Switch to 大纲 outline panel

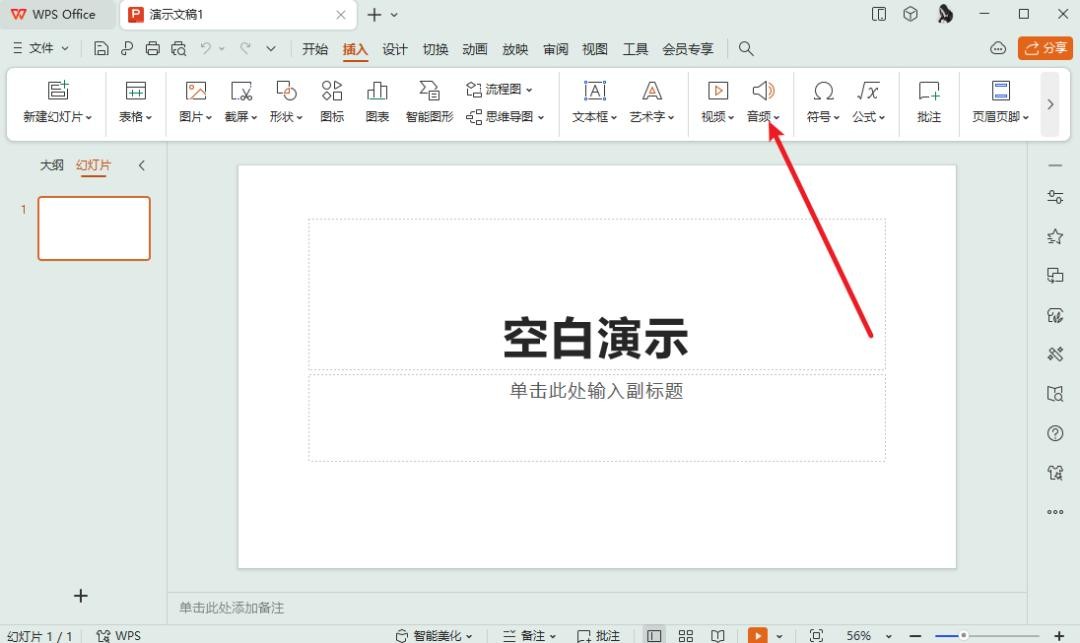(52, 165)
